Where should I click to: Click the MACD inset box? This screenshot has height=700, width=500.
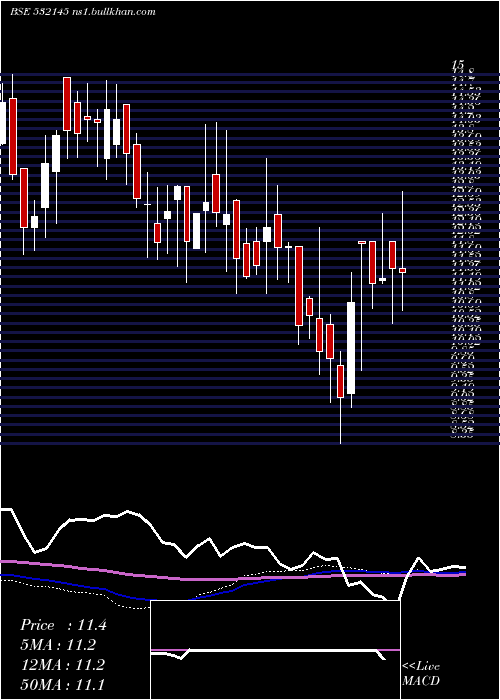click(x=275, y=650)
